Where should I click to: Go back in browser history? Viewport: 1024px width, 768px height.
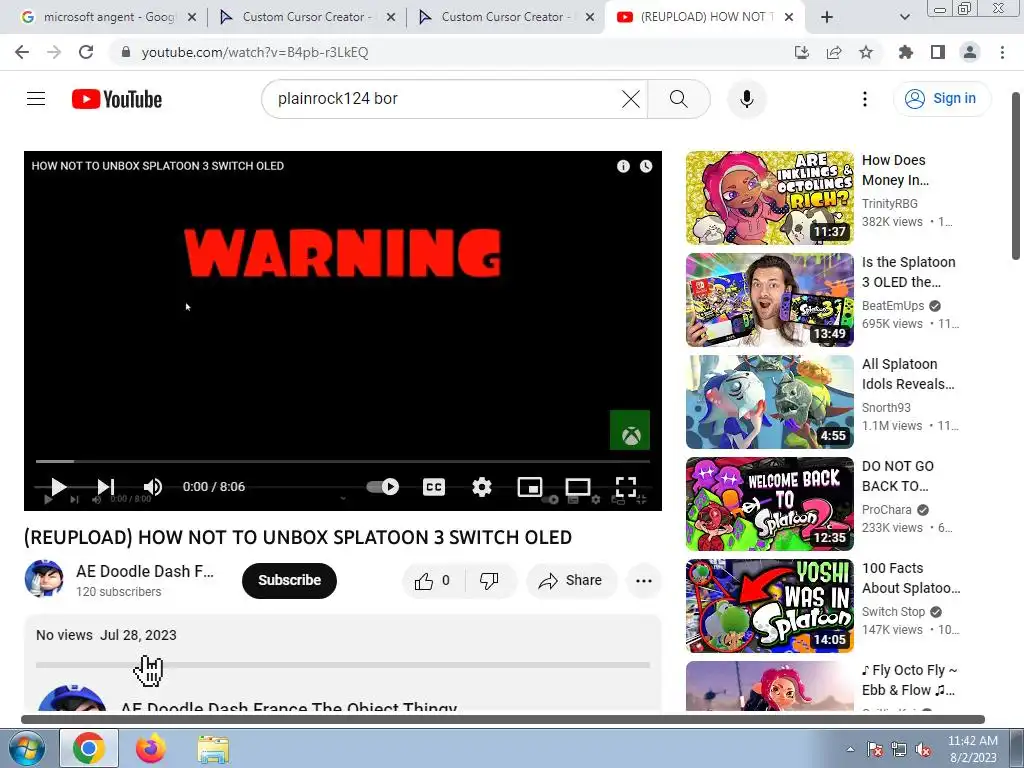tap(22, 52)
